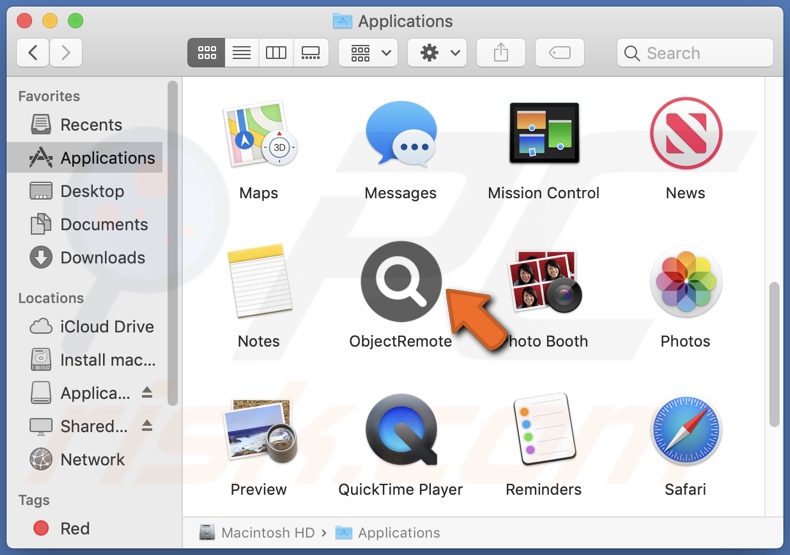The height and width of the screenshot is (555, 790).
Task: Click the "Mission Control" label text
Action: pos(544,193)
